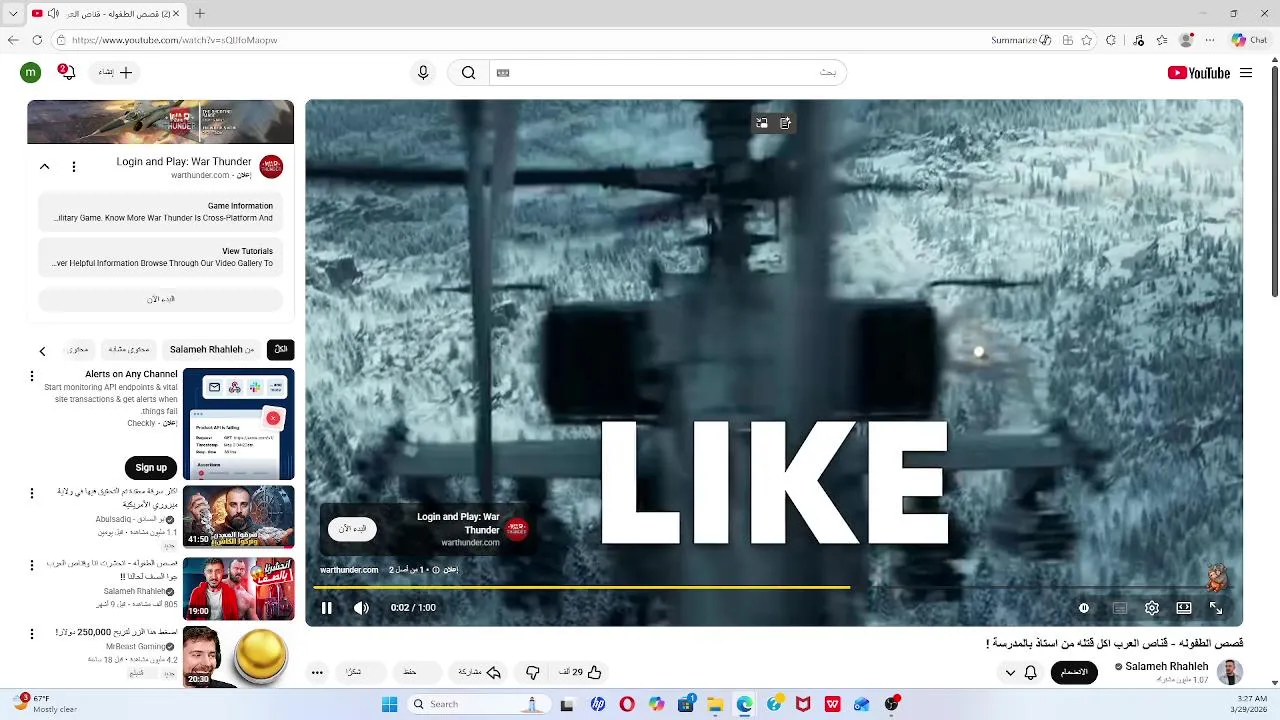Open the player settings gear

click(1152, 608)
